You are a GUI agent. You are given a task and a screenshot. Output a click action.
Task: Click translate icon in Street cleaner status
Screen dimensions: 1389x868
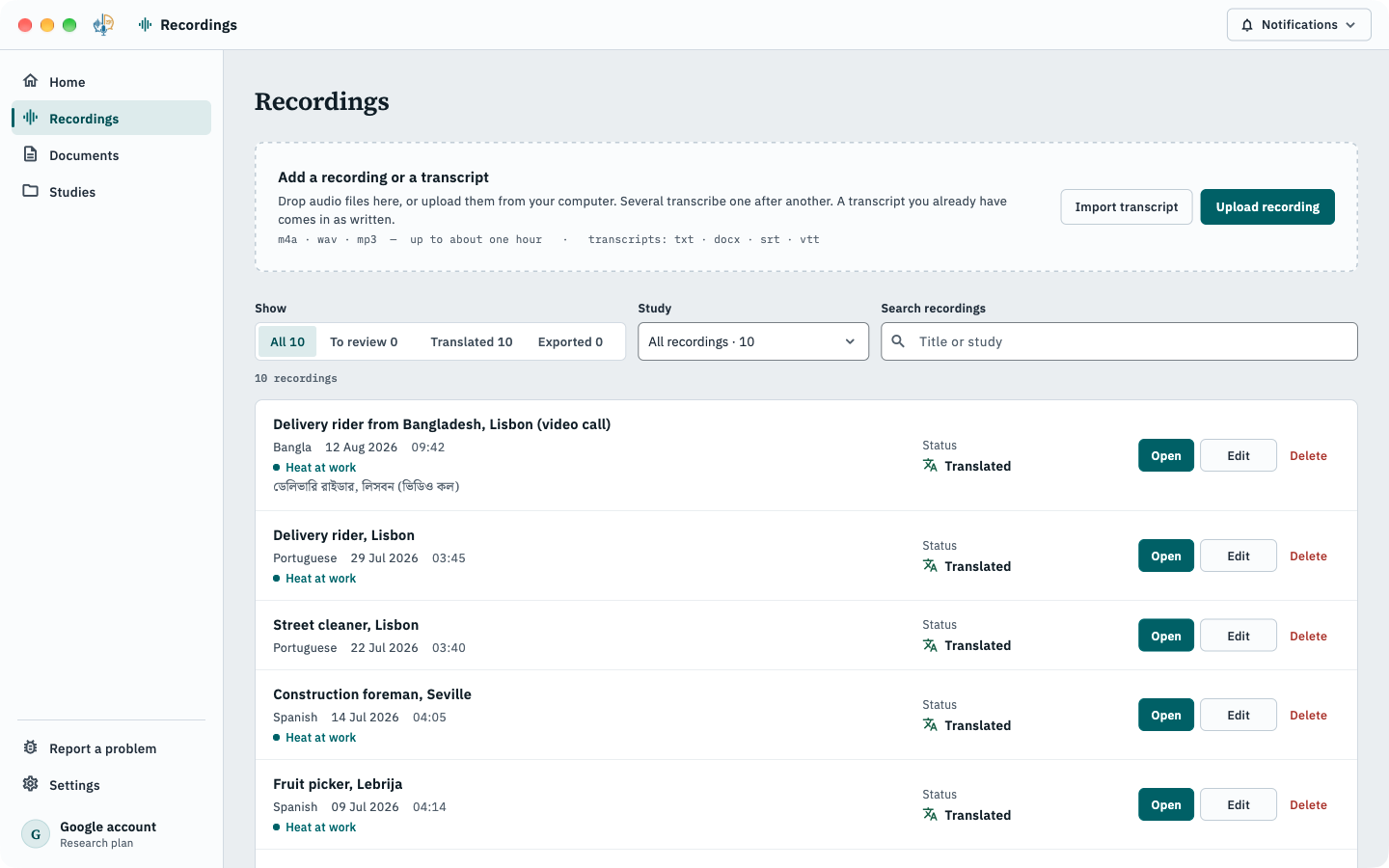930,645
